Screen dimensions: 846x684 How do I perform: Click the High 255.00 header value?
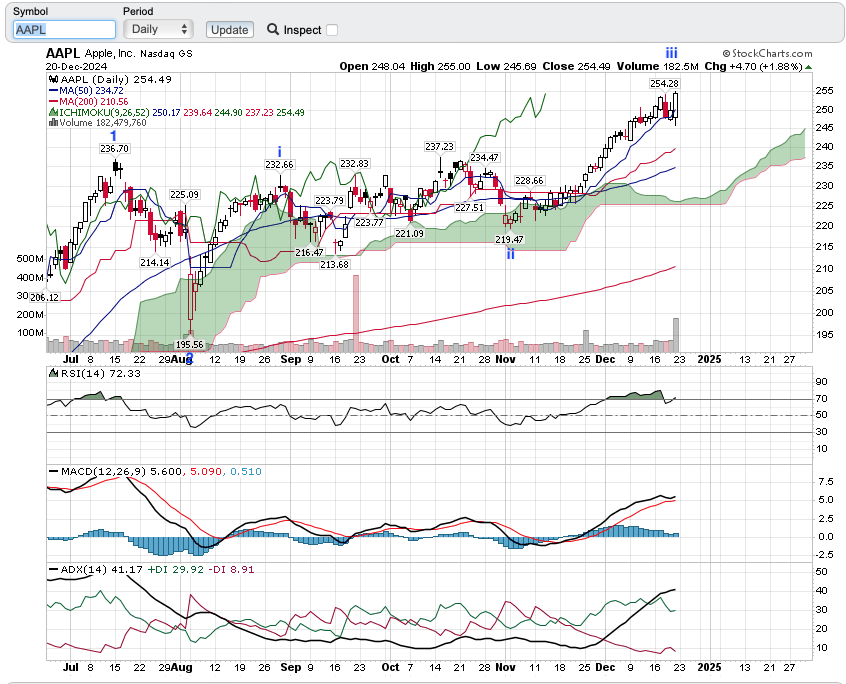[440, 66]
